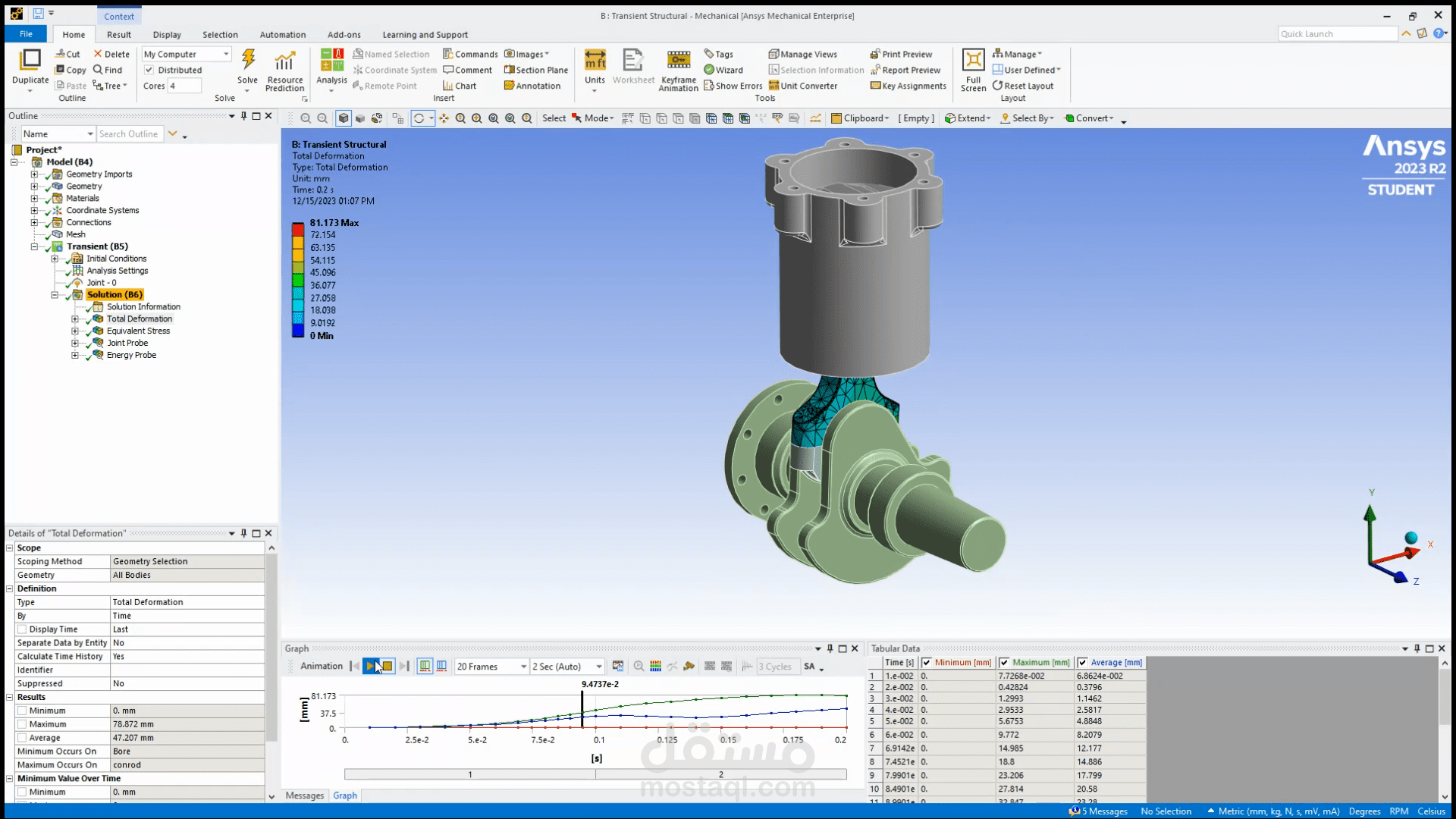Screen dimensions: 1456x819
Task: Toggle the Display Time checkbox
Action: tap(22, 629)
